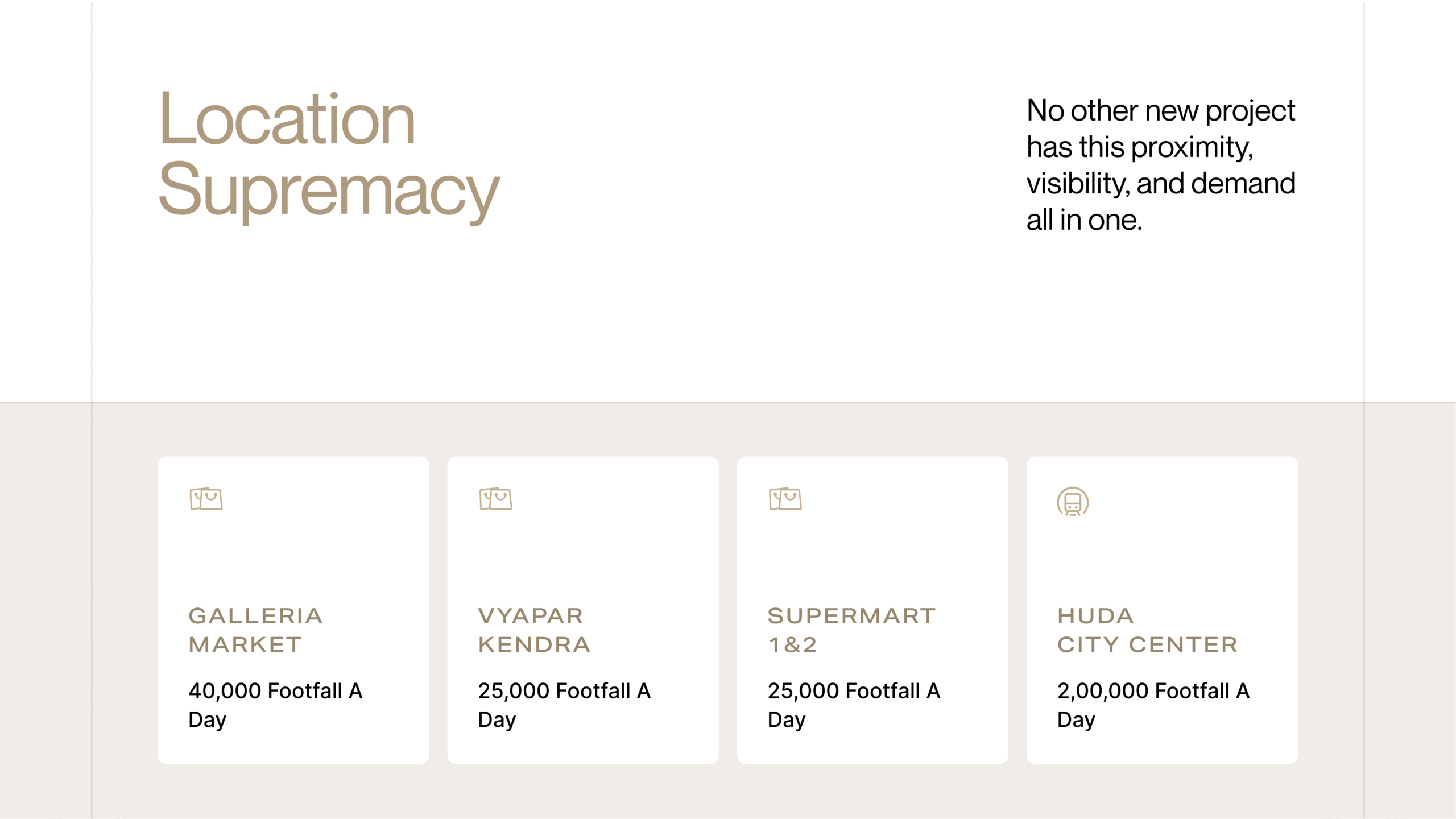Click the word Location in the heading
This screenshot has width=1456, height=819.
(x=287, y=119)
